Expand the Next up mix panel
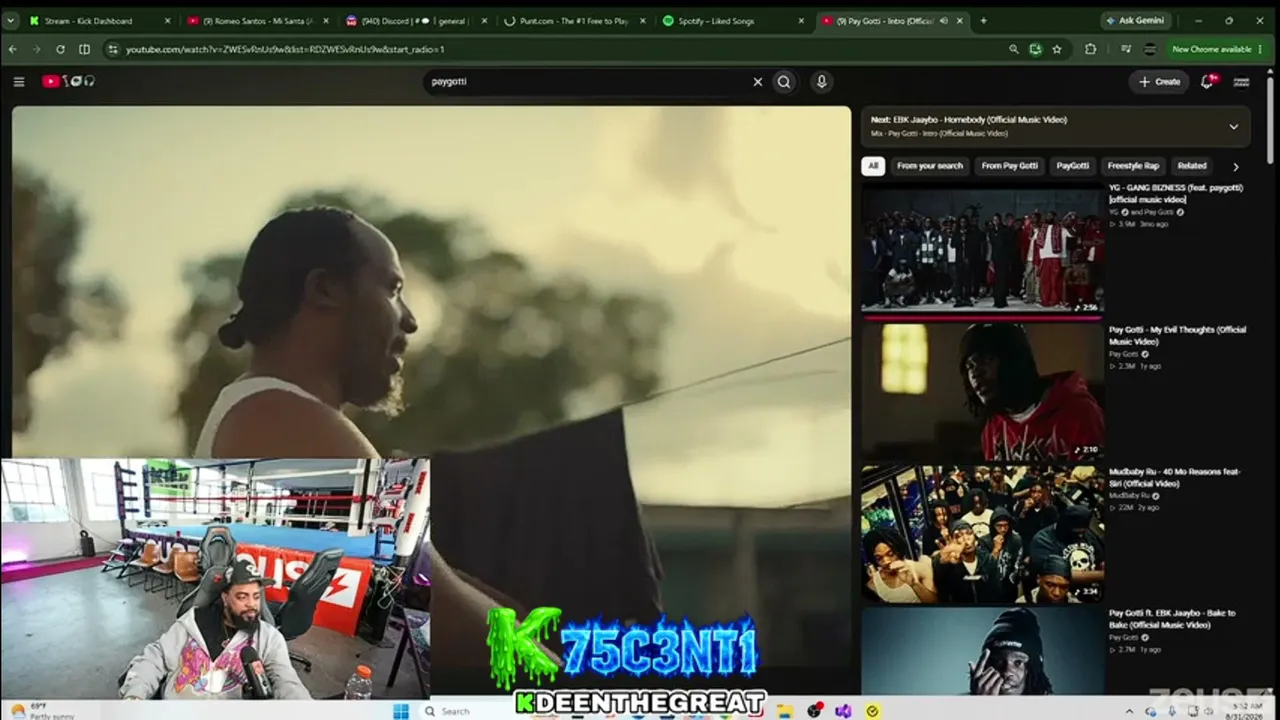 click(x=1233, y=127)
